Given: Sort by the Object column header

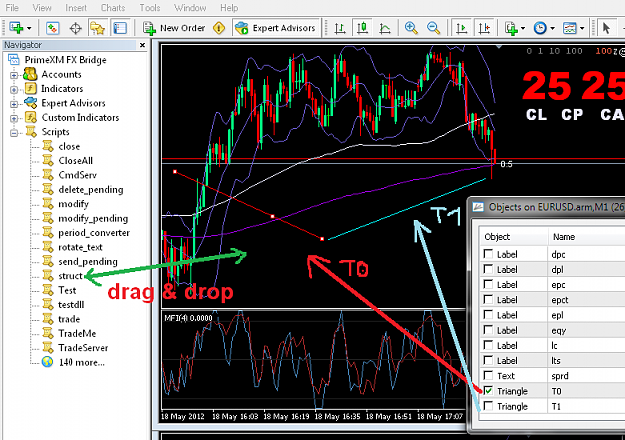Looking at the screenshot, I should pyautogui.click(x=514, y=237).
